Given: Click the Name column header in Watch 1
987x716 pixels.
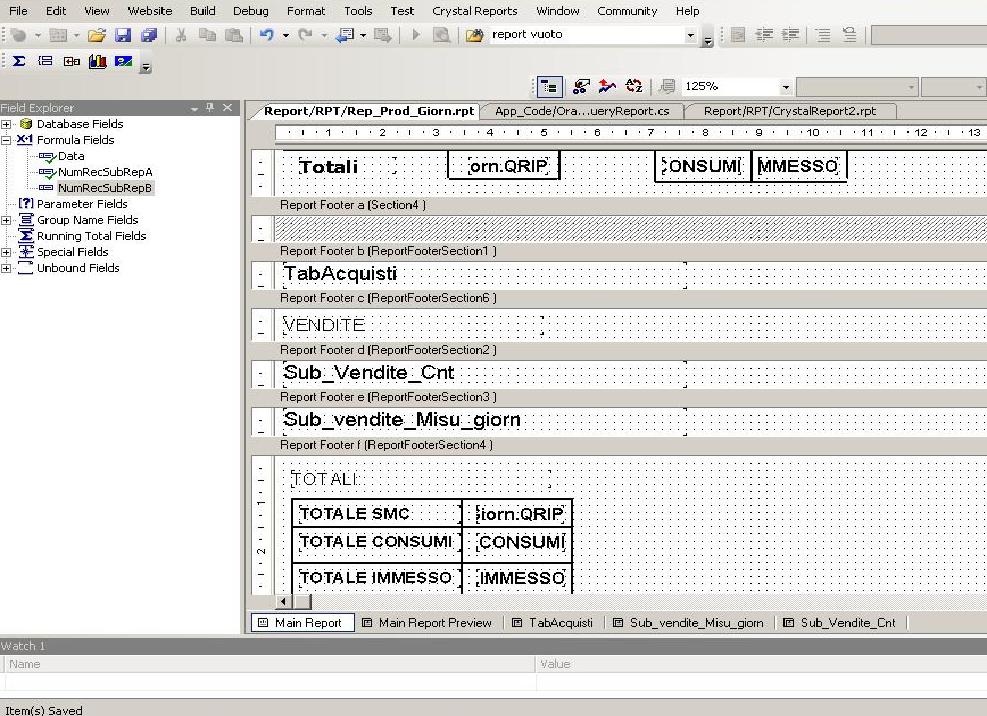Looking at the screenshot, I should point(269,664).
